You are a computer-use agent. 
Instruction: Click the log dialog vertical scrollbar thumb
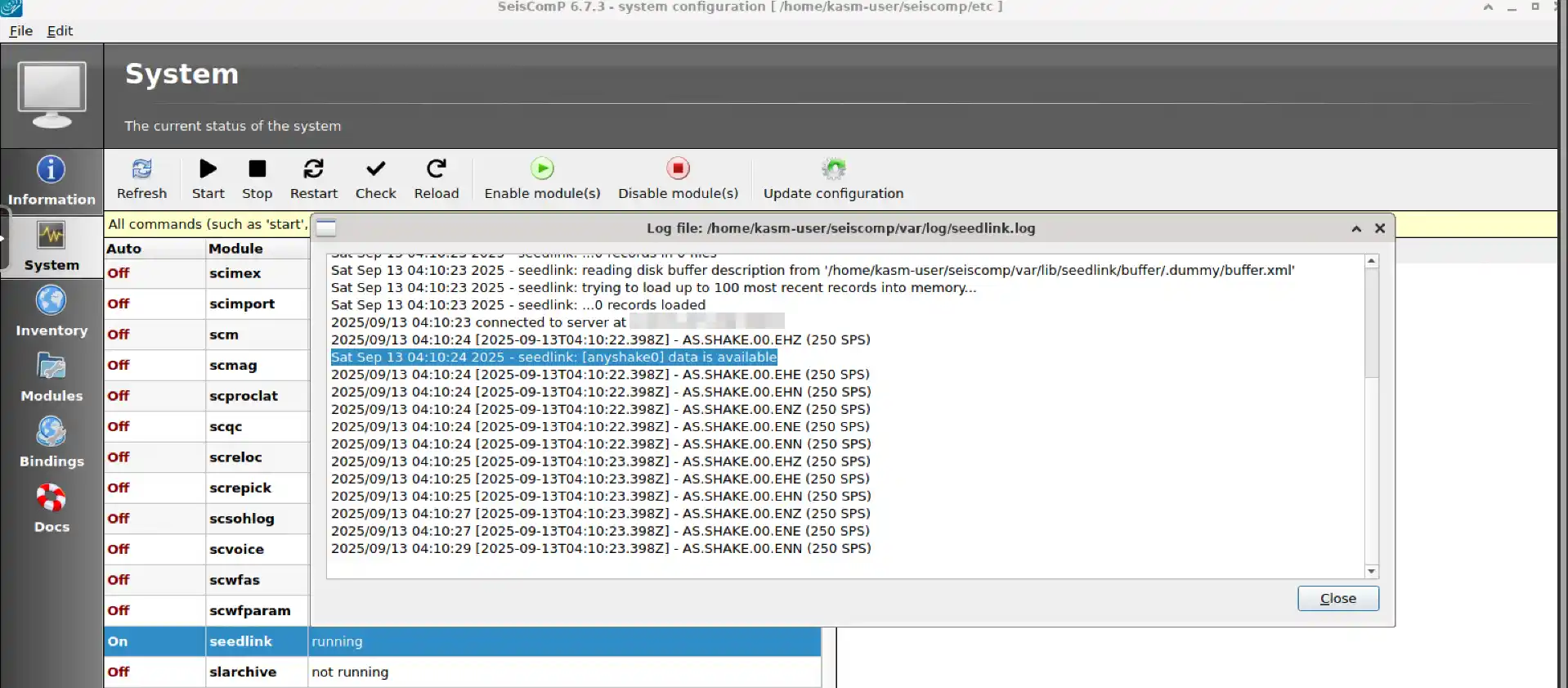(1372, 323)
